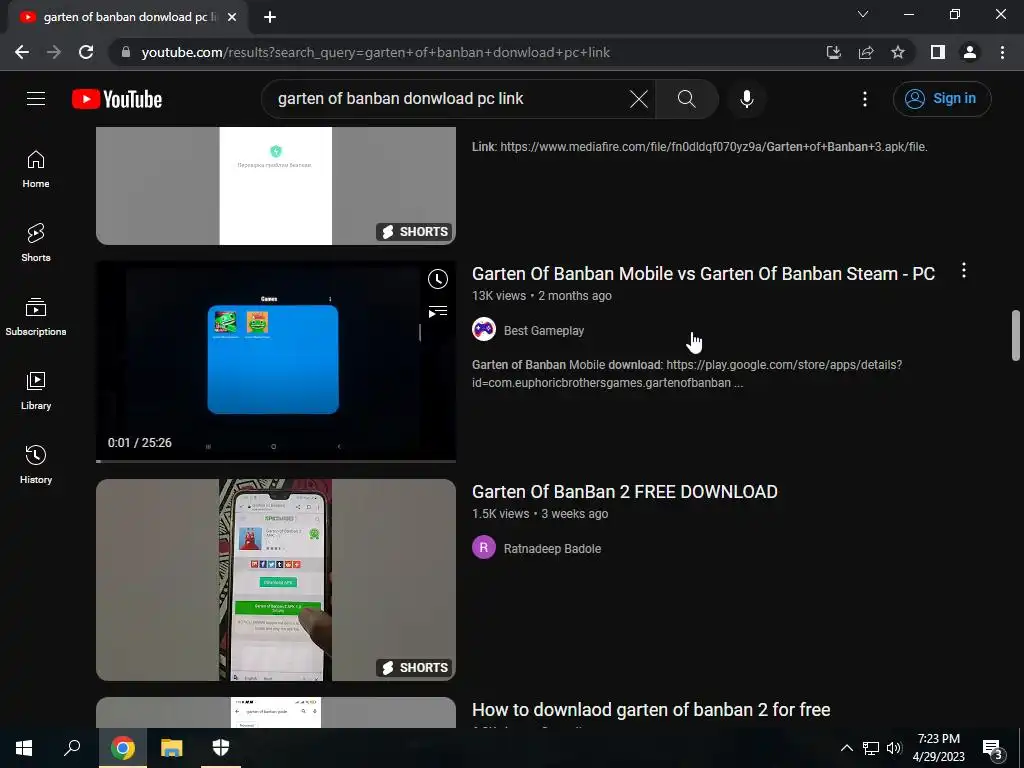This screenshot has width=1024, height=768.
Task: Open Windows Security from taskbar
Action: (221, 748)
